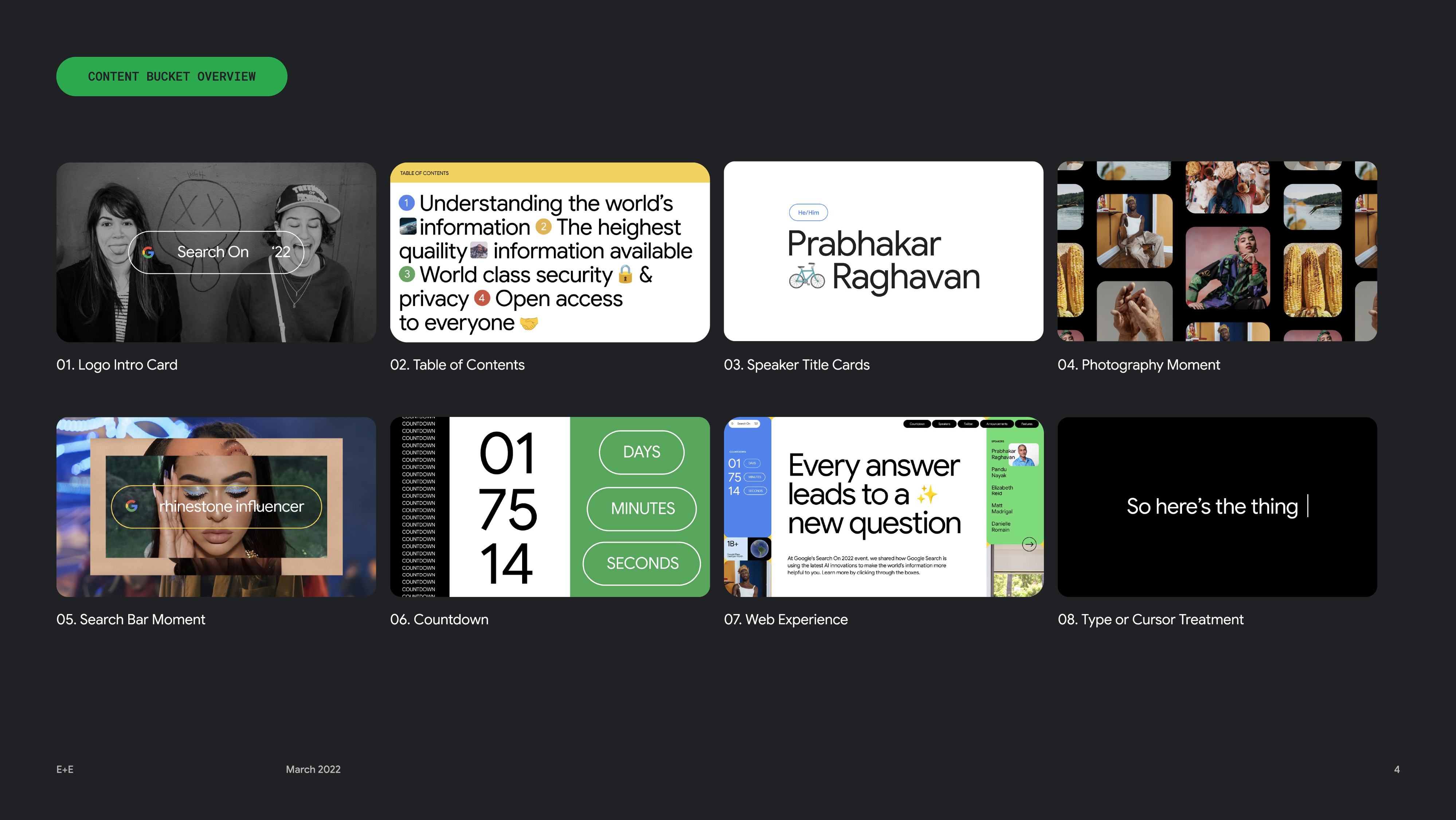Viewport: 1456px width, 820px height.
Task: Open the Speakers tab in Web Experience nav
Action: [x=944, y=423]
